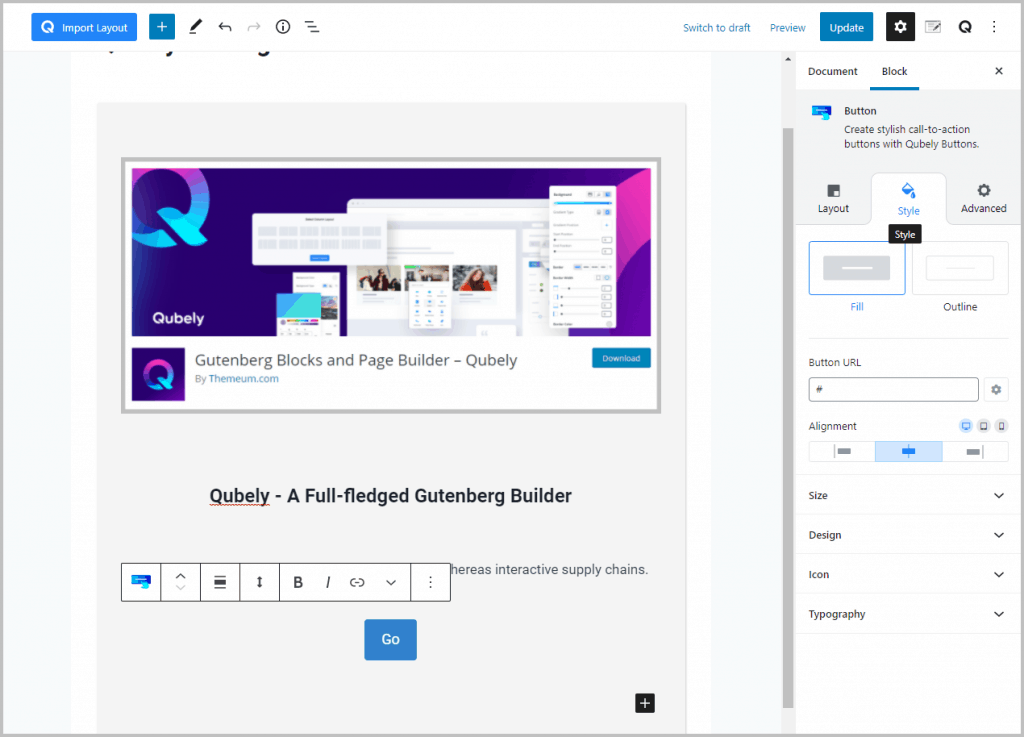This screenshot has height=737, width=1024.
Task: Switch to the Document tab
Action: coord(833,71)
